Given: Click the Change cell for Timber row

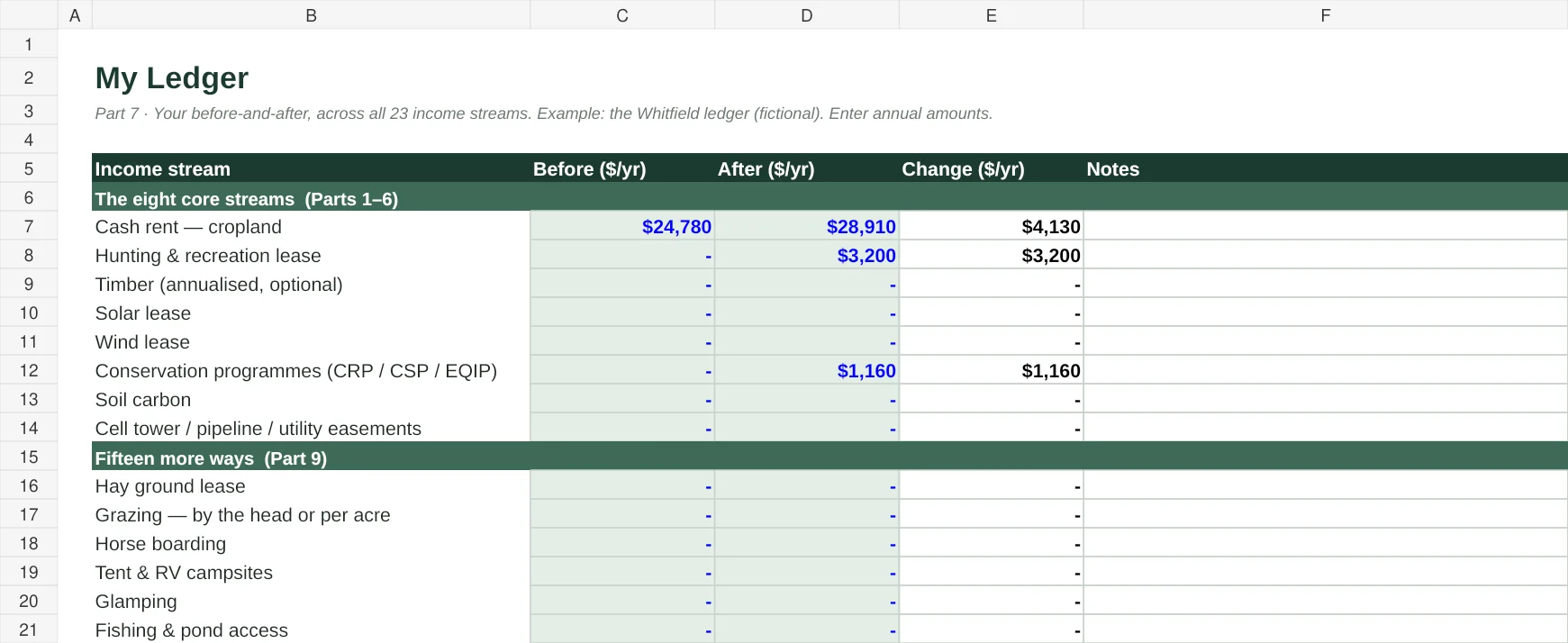Looking at the screenshot, I should (992, 284).
